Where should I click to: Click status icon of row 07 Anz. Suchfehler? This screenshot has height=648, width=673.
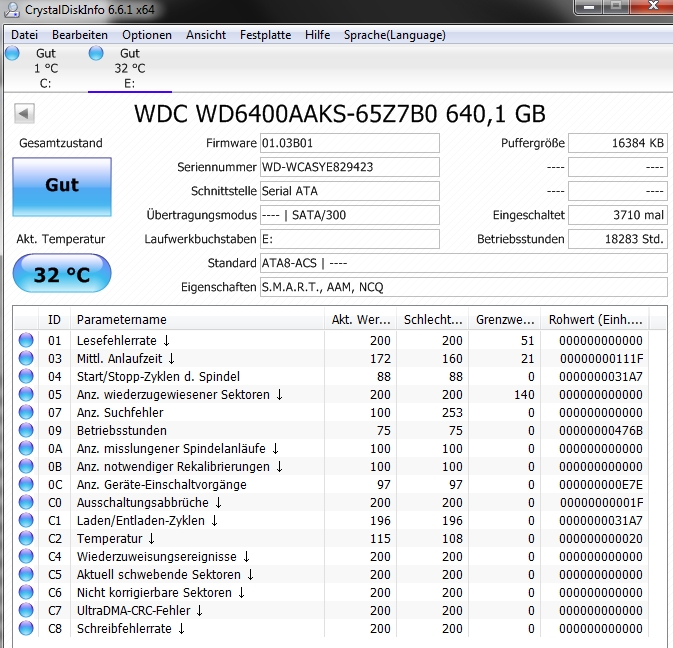(26, 412)
